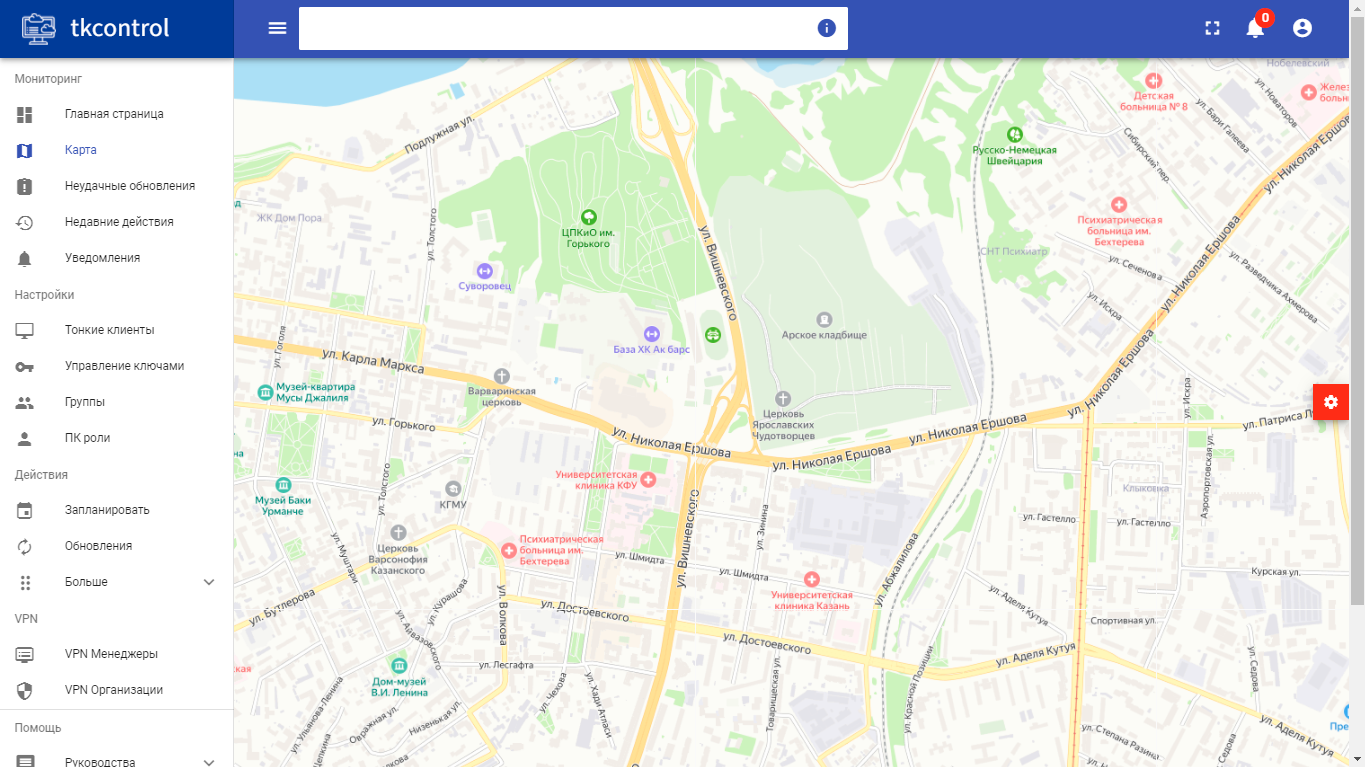Click the Русско-Немецкая Швейцария park marker
The height and width of the screenshot is (767, 1365).
tap(1014, 134)
